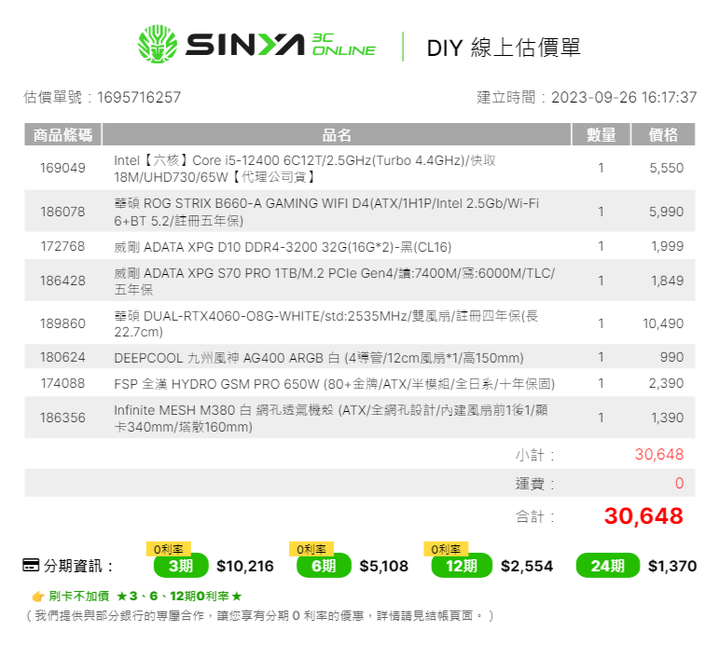Click barcode 169049
Screen dimensions: 720x645
pos(62,168)
